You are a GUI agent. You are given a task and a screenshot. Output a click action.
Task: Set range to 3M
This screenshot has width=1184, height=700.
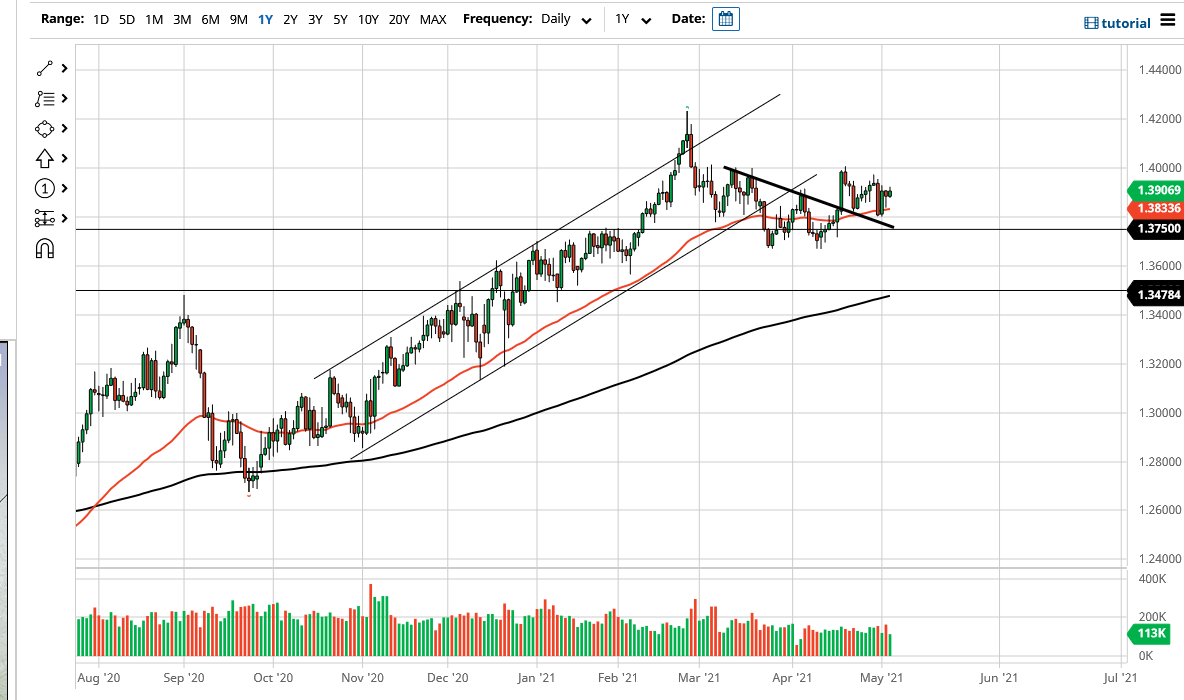pyautogui.click(x=182, y=20)
